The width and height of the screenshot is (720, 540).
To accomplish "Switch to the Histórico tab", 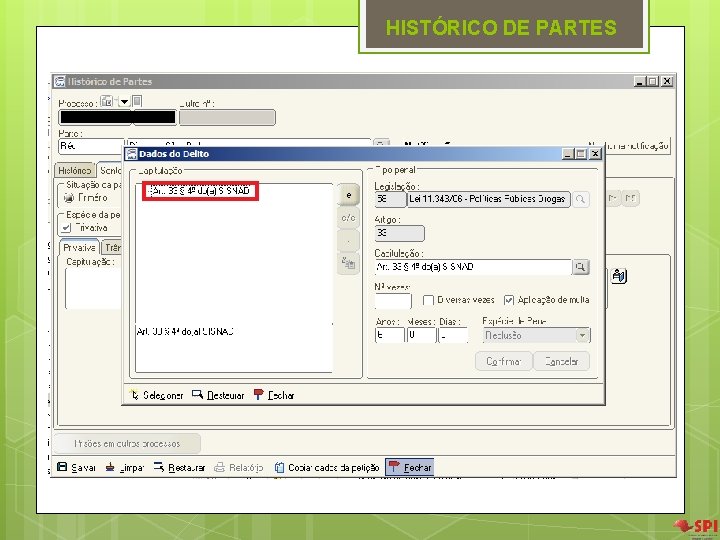I will click(x=75, y=171).
